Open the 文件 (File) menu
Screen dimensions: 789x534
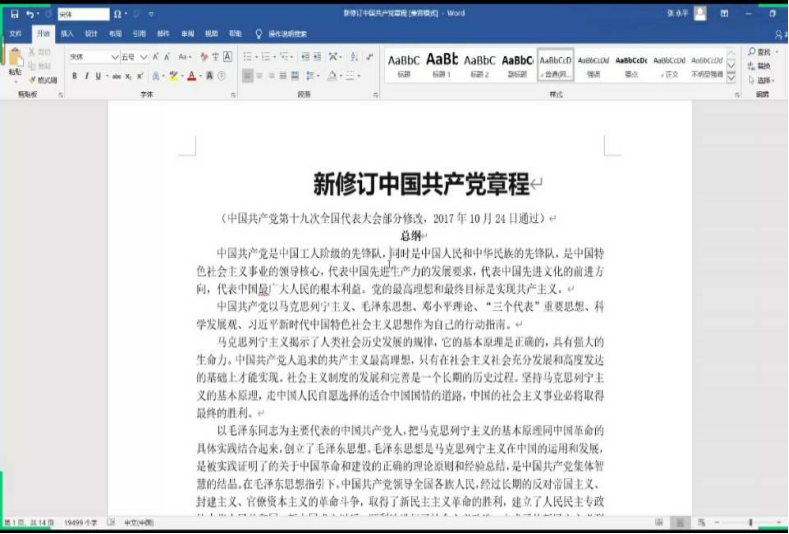15,33
